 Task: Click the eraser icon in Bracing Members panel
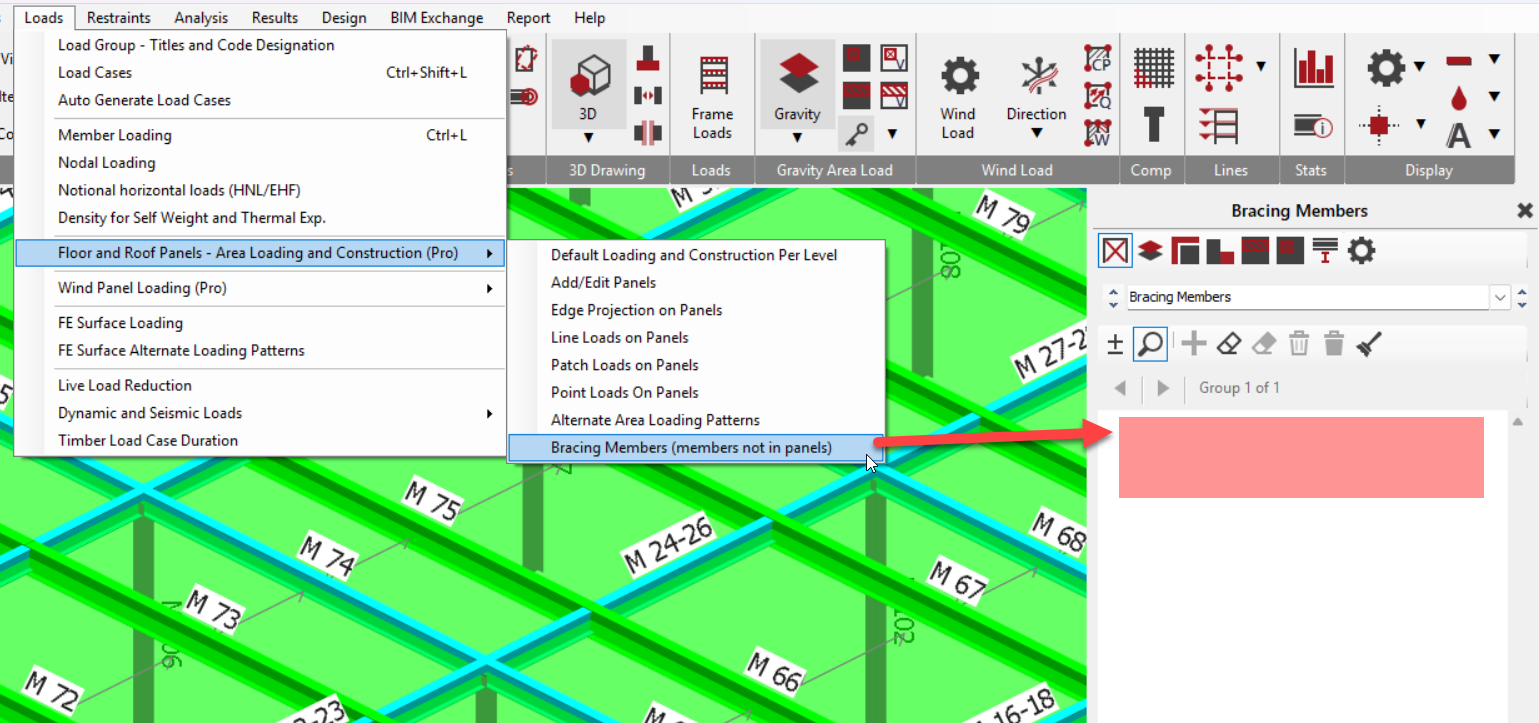pyautogui.click(x=1230, y=344)
